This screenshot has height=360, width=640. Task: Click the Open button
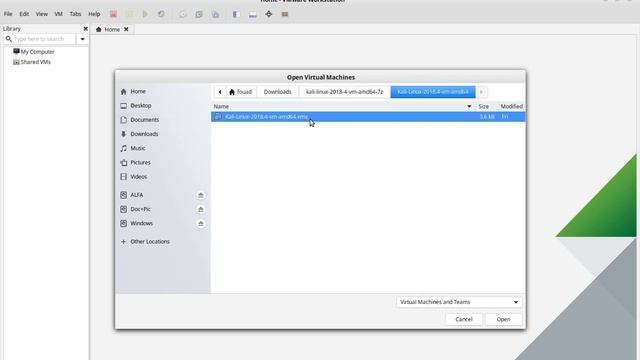pyautogui.click(x=503, y=319)
